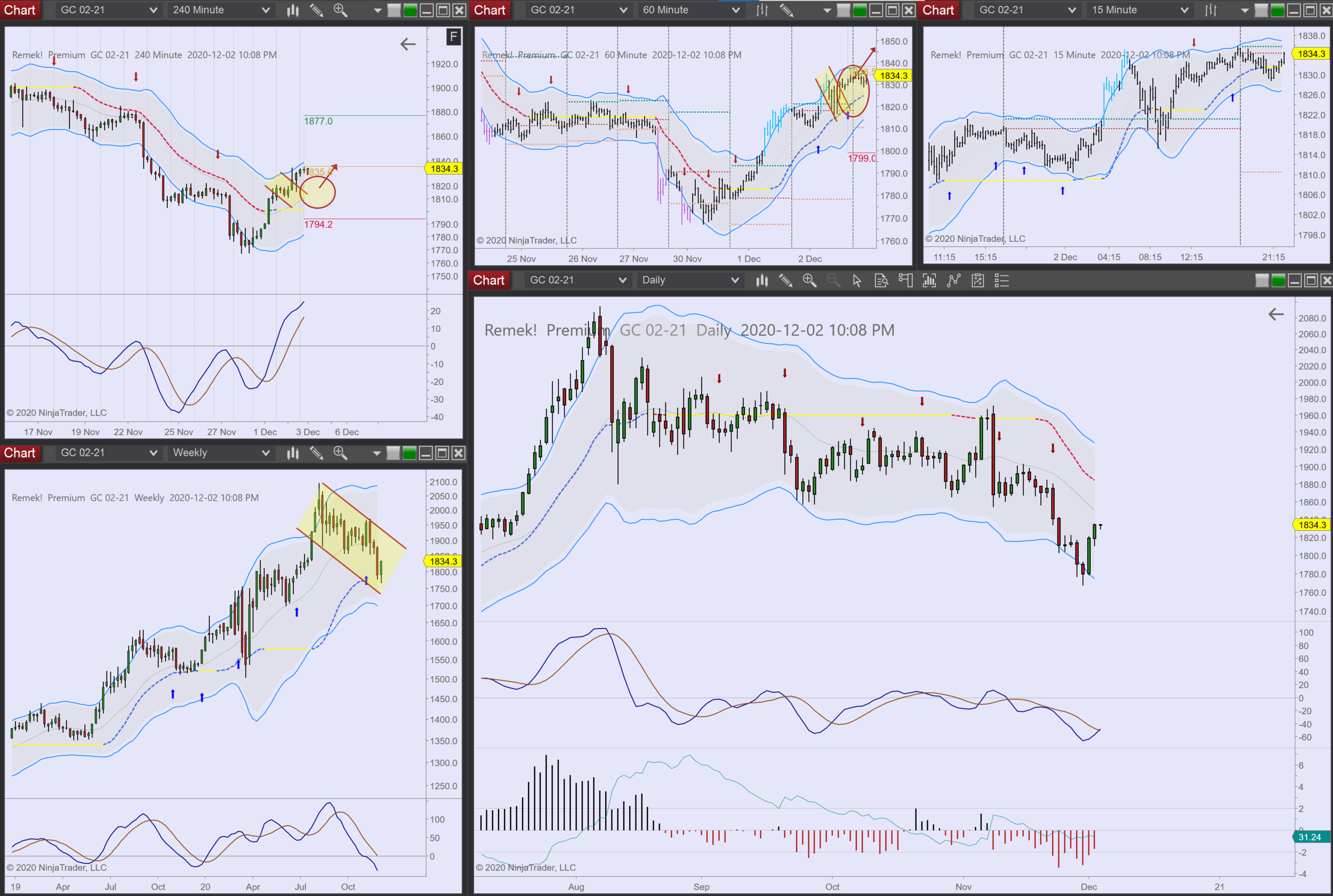
Task: Expand the 60 Minute chart toolbar overflow arrow
Action: click(x=826, y=10)
